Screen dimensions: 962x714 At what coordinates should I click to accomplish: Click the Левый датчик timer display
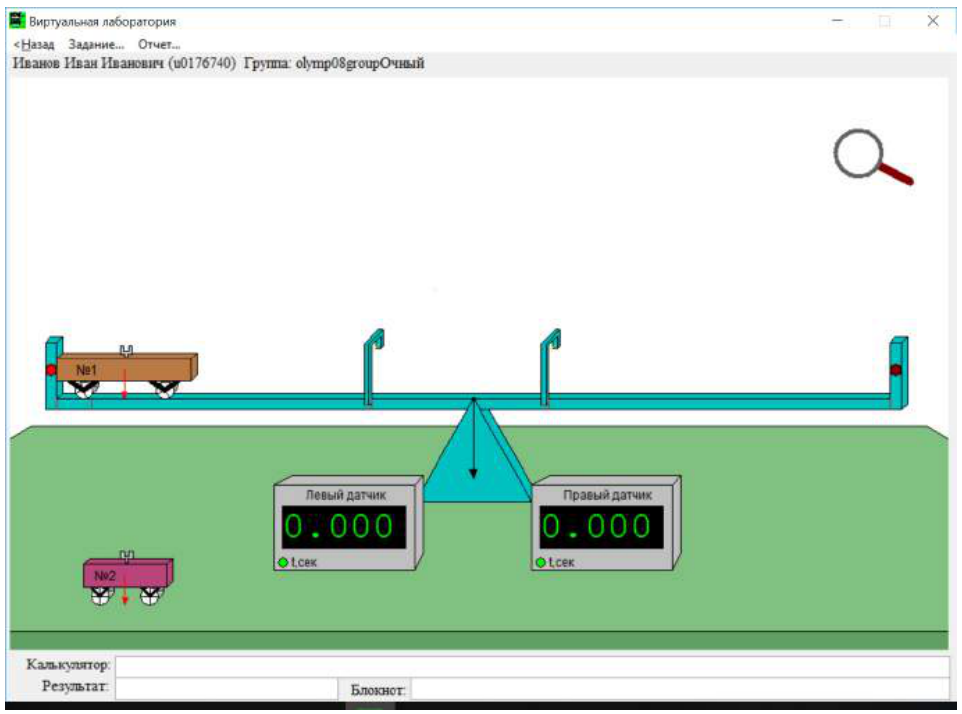point(344,527)
